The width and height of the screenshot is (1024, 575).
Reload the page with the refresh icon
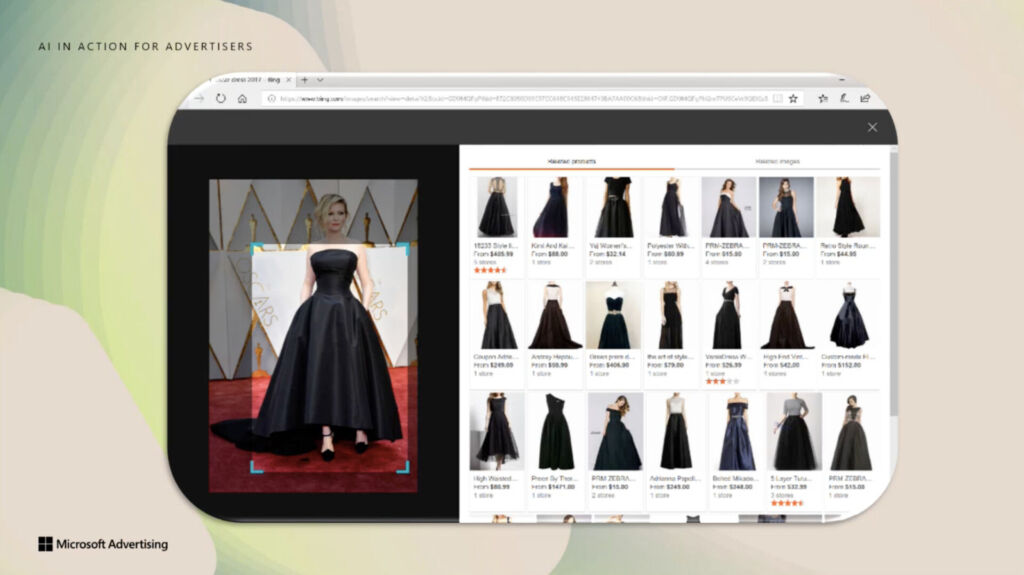(x=221, y=99)
